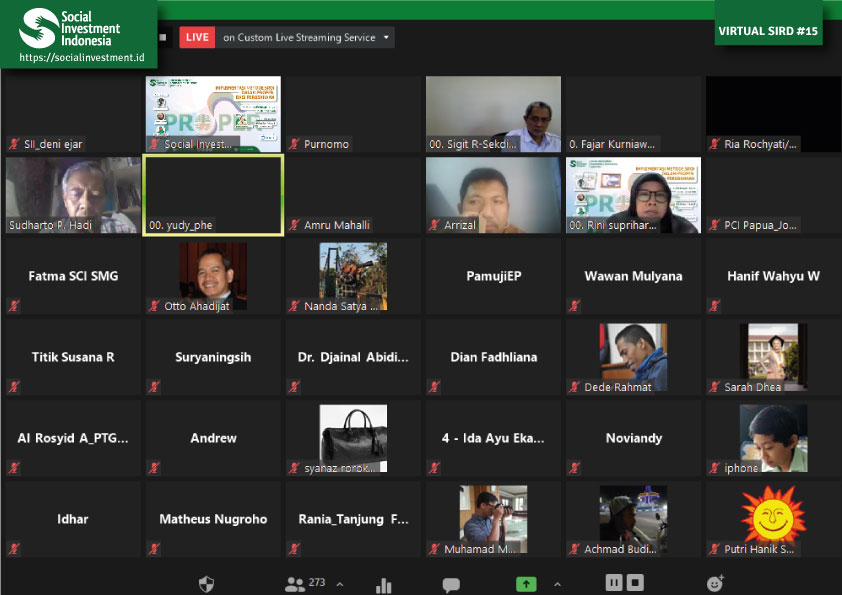The image size is (842, 595).
Task: Select the highlighted yudy_phe video tile
Action: tap(212, 195)
